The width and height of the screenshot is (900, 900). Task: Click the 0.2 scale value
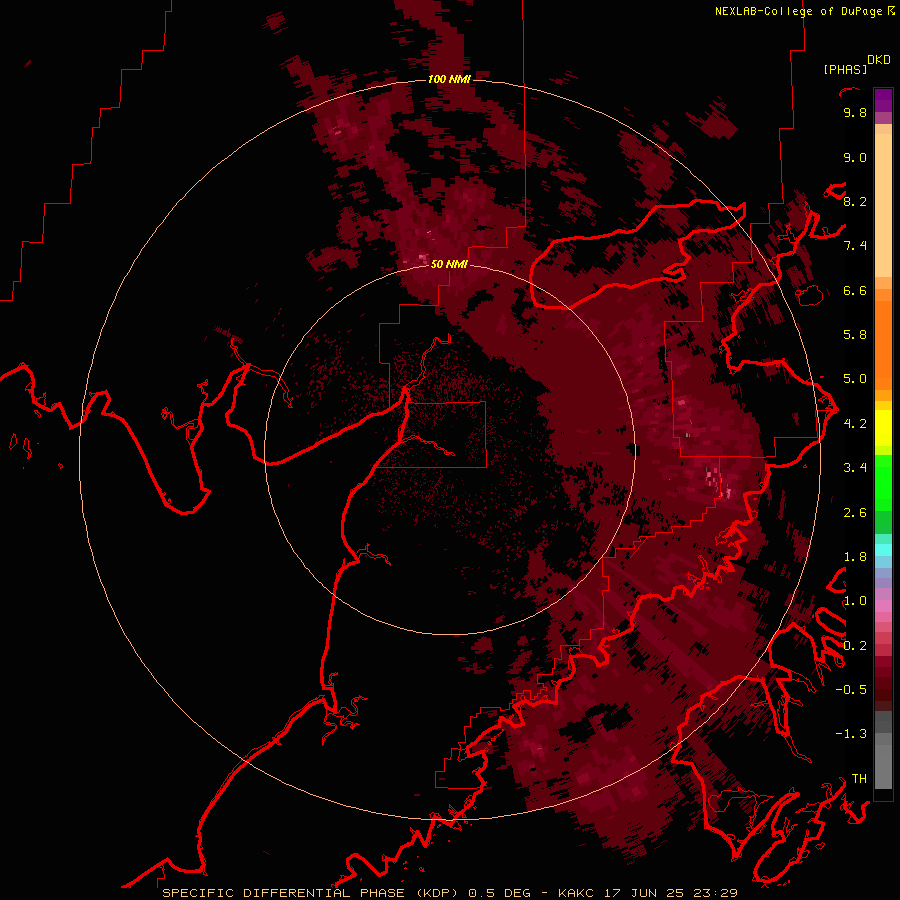855,646
